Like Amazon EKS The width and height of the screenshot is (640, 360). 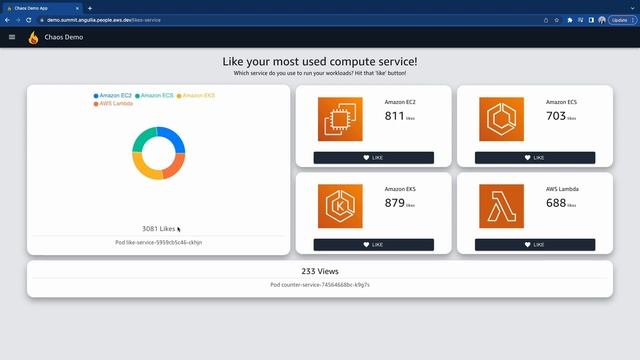pos(373,244)
